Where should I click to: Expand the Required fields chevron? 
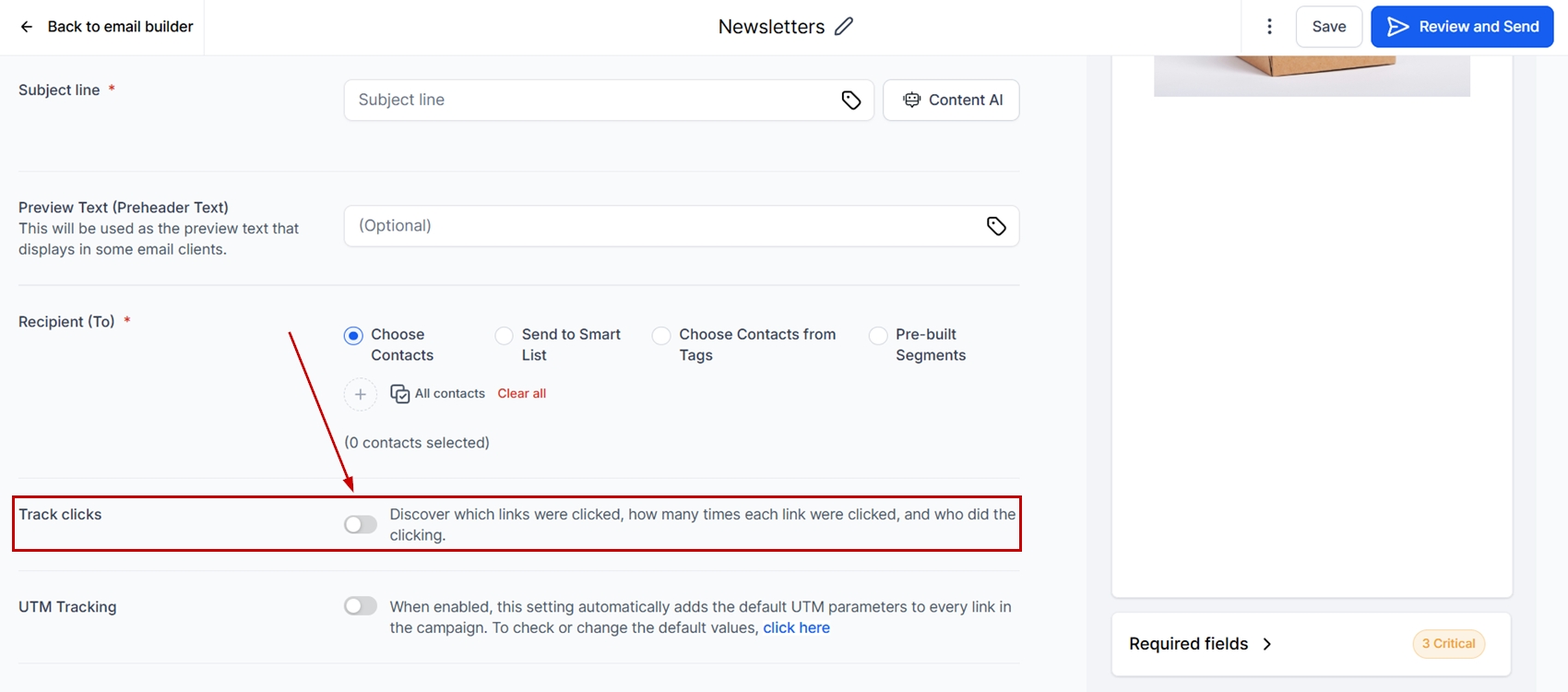1267,644
